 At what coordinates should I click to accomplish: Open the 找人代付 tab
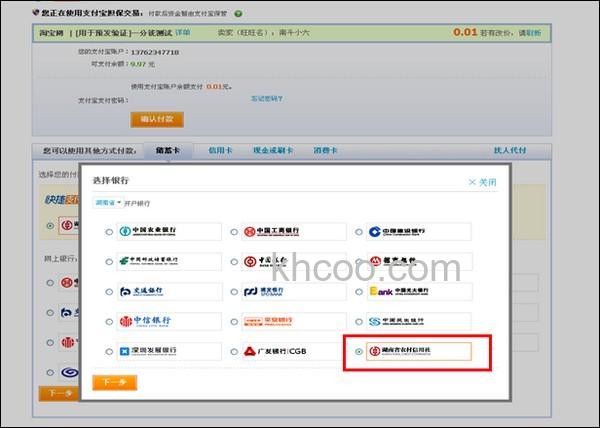pyautogui.click(x=510, y=150)
